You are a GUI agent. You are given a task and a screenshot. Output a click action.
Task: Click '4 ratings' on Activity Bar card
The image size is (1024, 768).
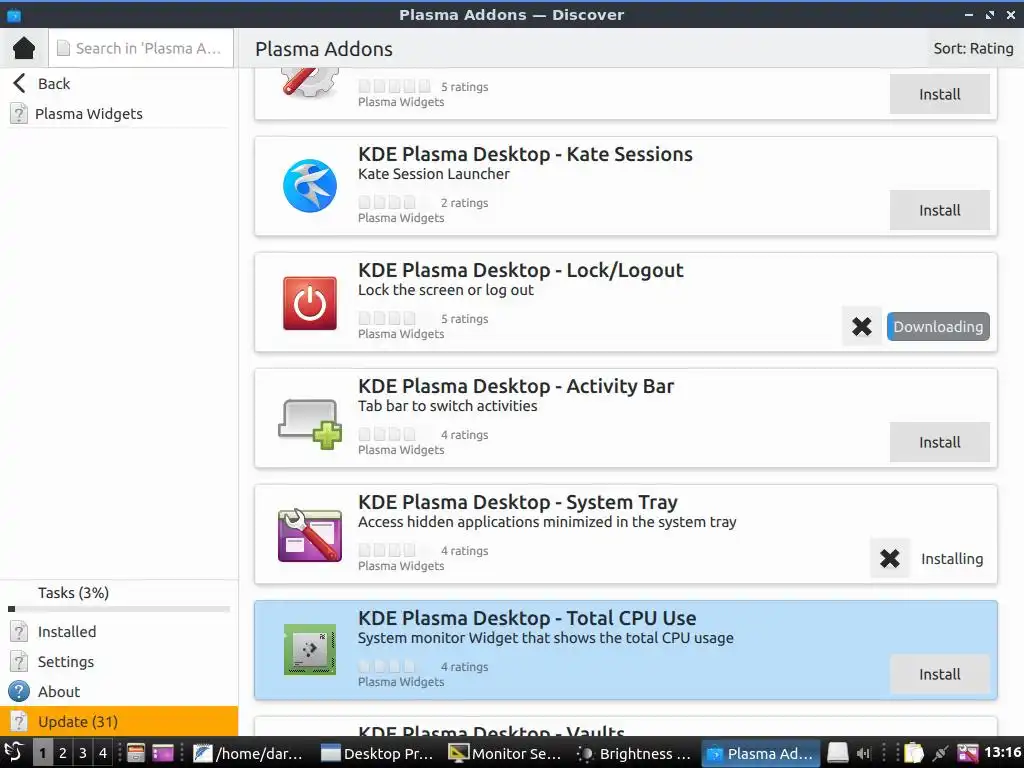click(464, 435)
